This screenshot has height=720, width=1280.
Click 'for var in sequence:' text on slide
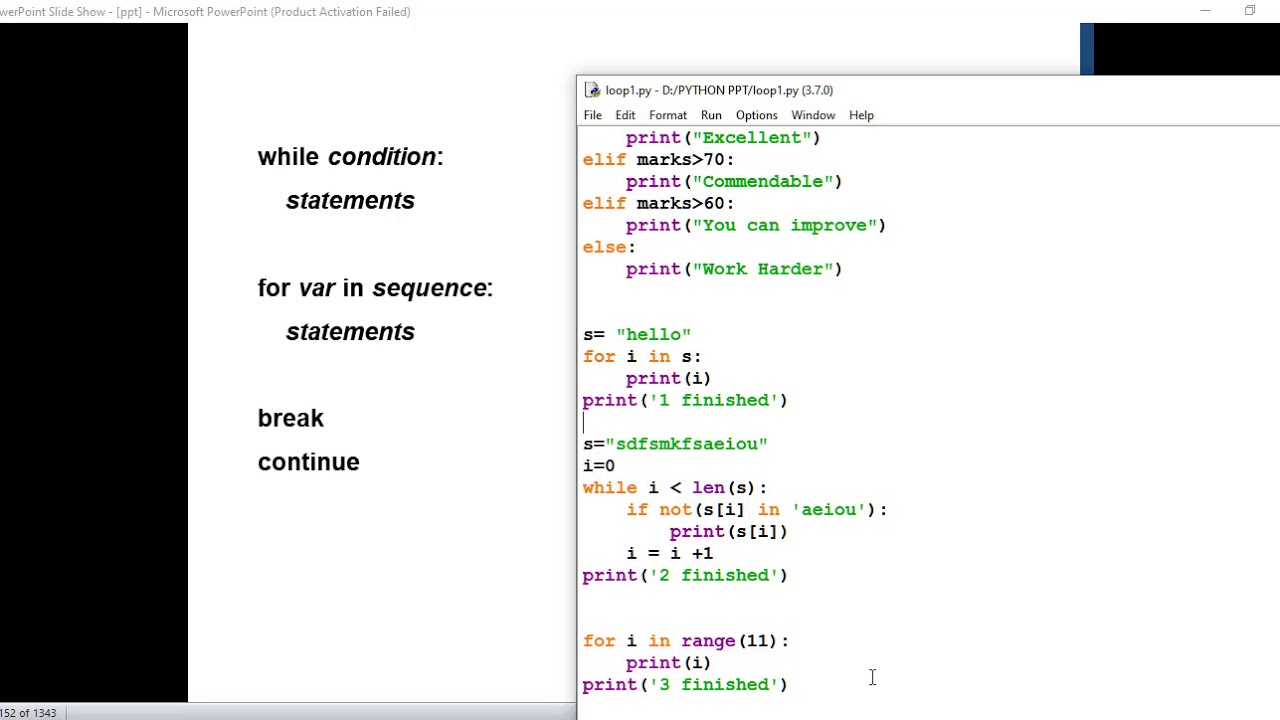click(x=375, y=288)
